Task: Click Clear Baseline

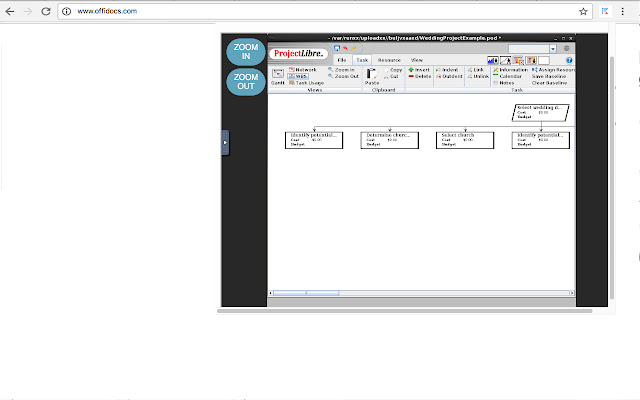Action: coord(549,83)
